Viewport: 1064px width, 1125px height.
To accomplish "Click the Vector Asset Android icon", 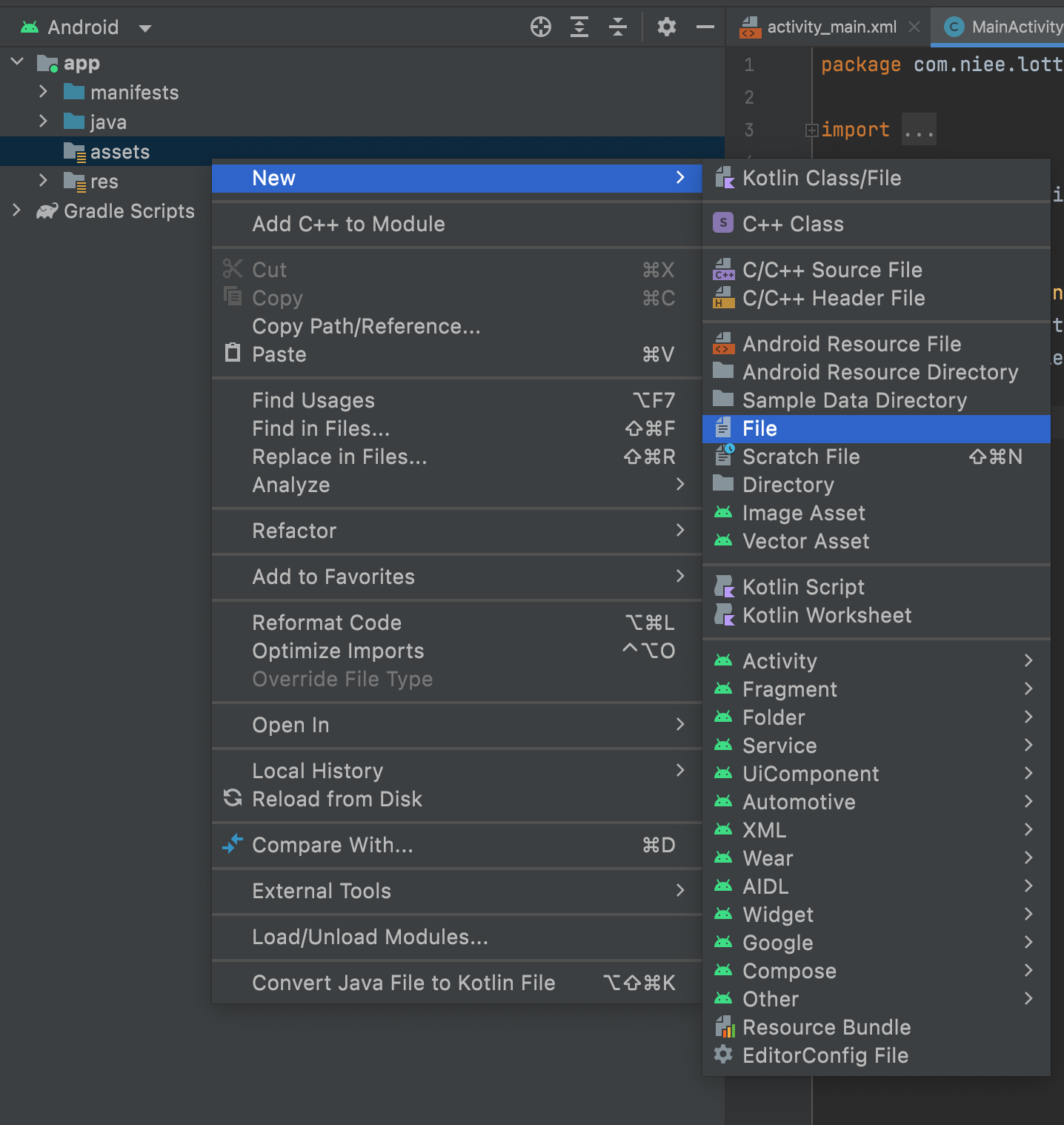I will point(723,541).
